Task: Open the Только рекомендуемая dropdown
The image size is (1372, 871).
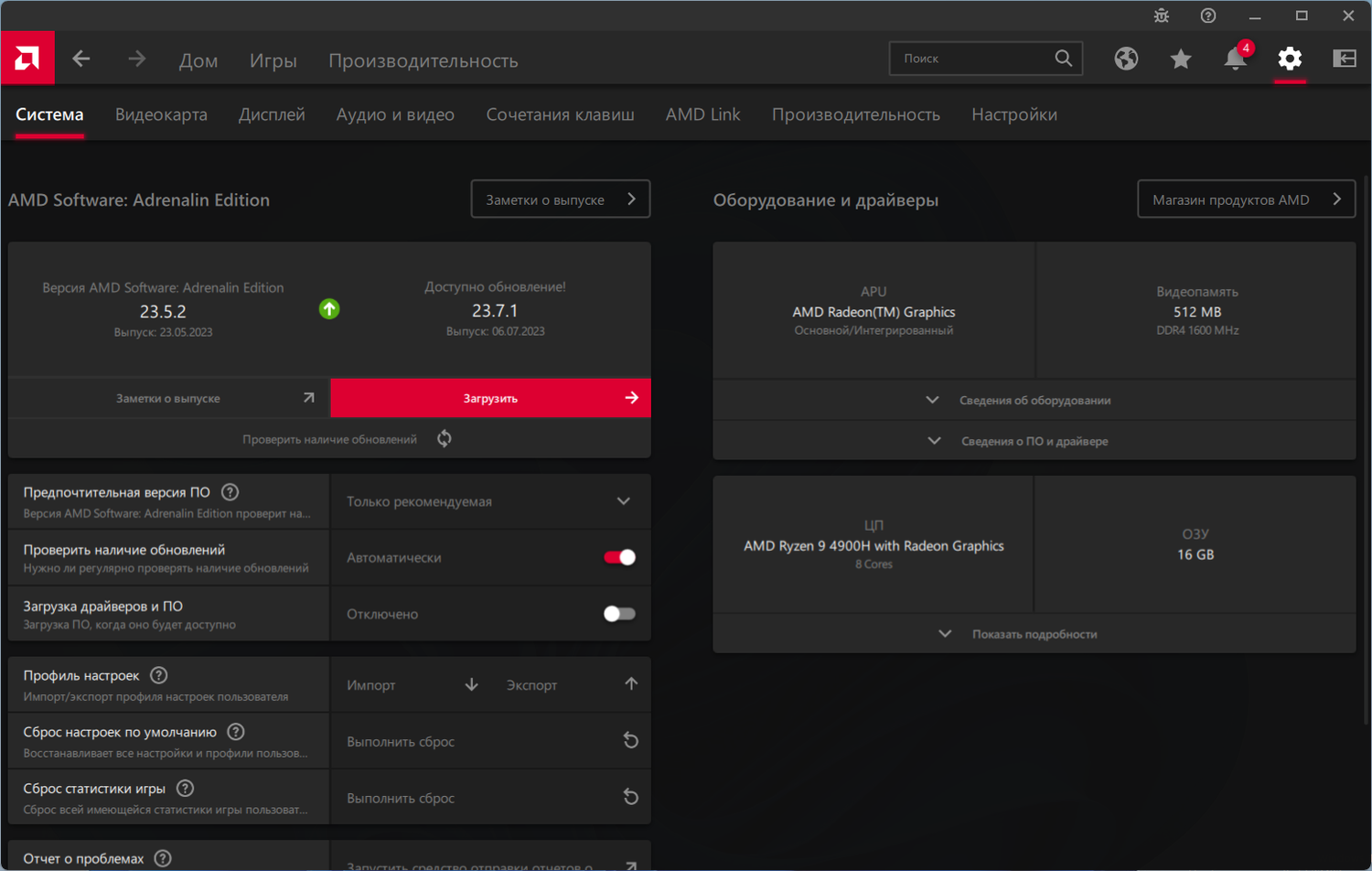Action: point(490,501)
